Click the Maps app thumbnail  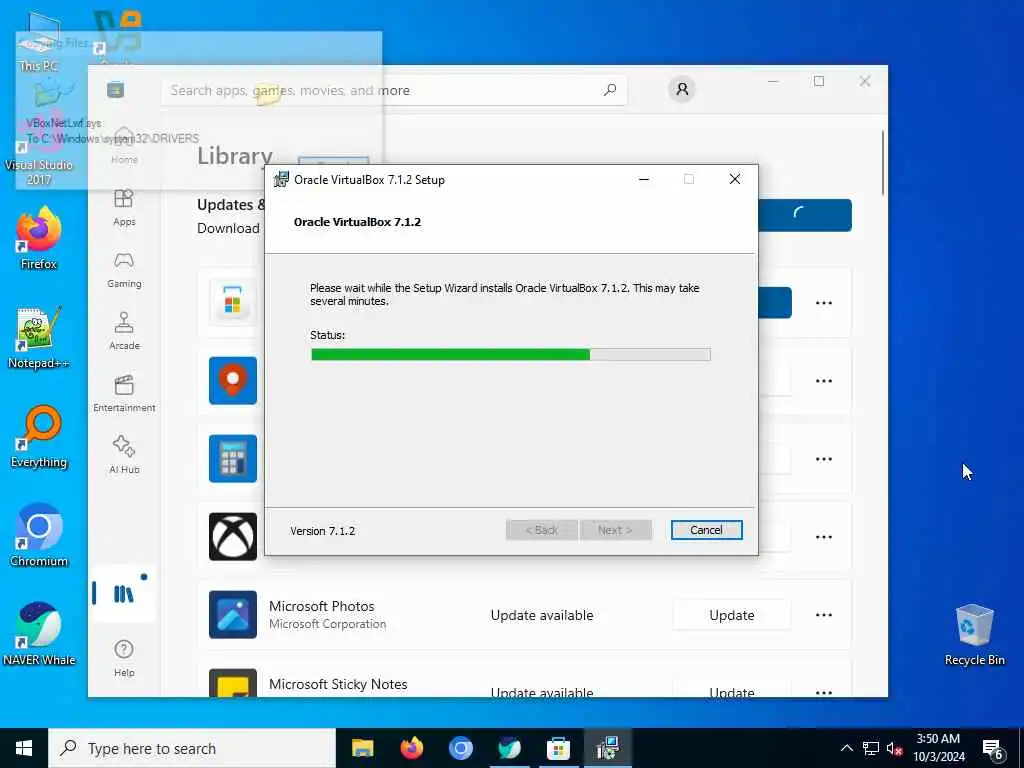point(233,381)
